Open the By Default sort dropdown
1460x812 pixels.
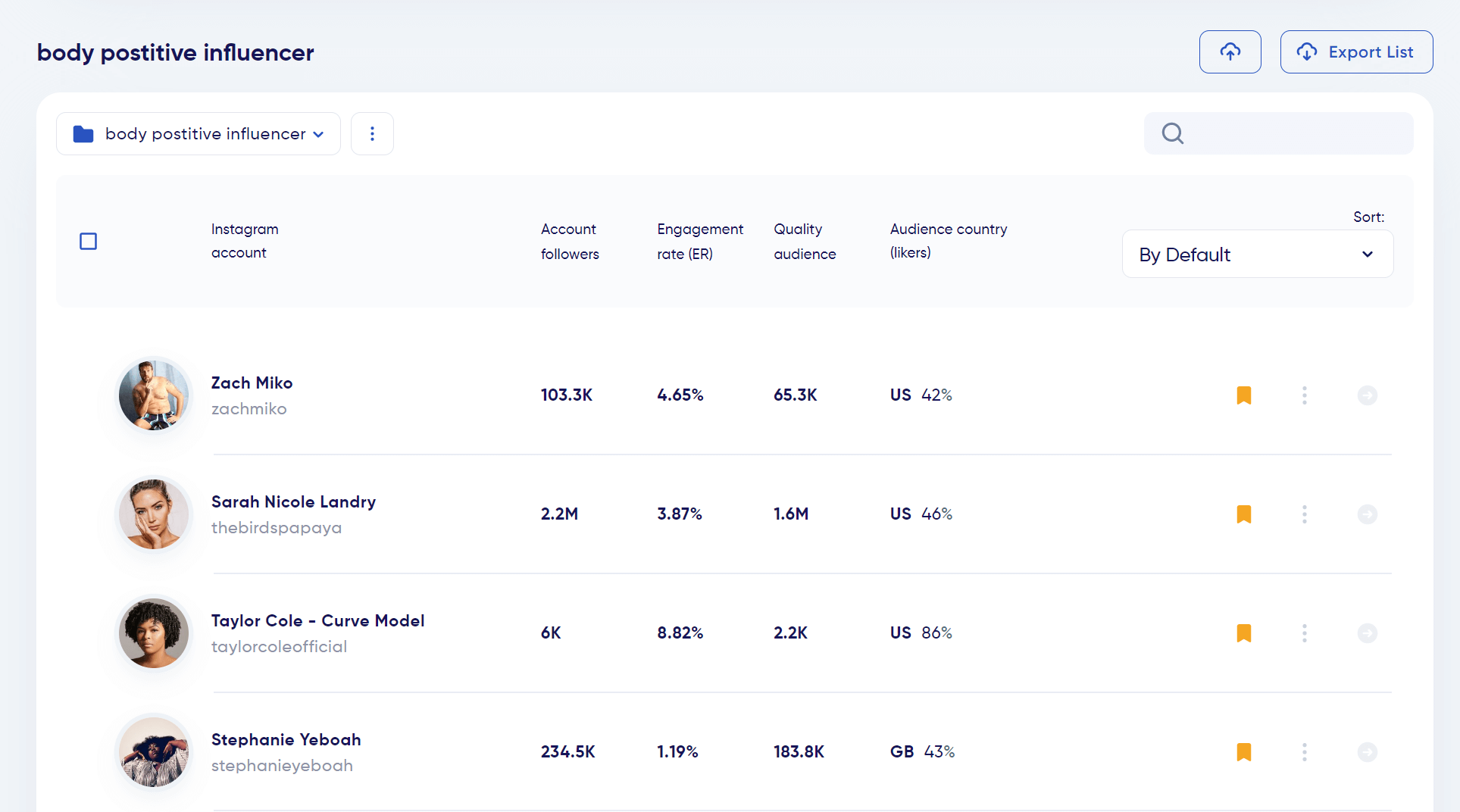[x=1257, y=254]
